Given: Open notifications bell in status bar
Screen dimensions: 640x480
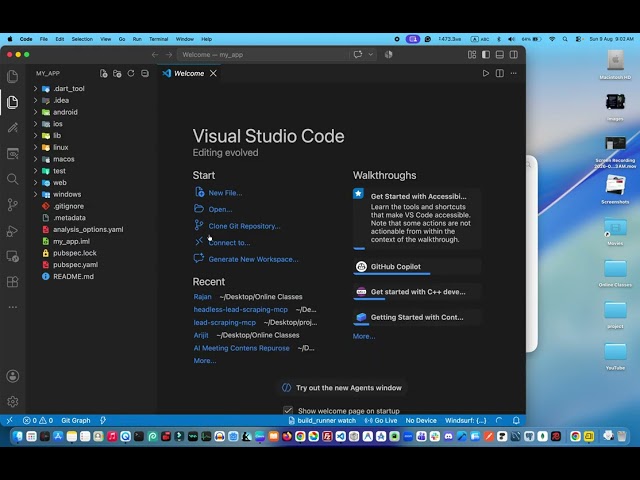Looking at the screenshot, I should coord(516,420).
